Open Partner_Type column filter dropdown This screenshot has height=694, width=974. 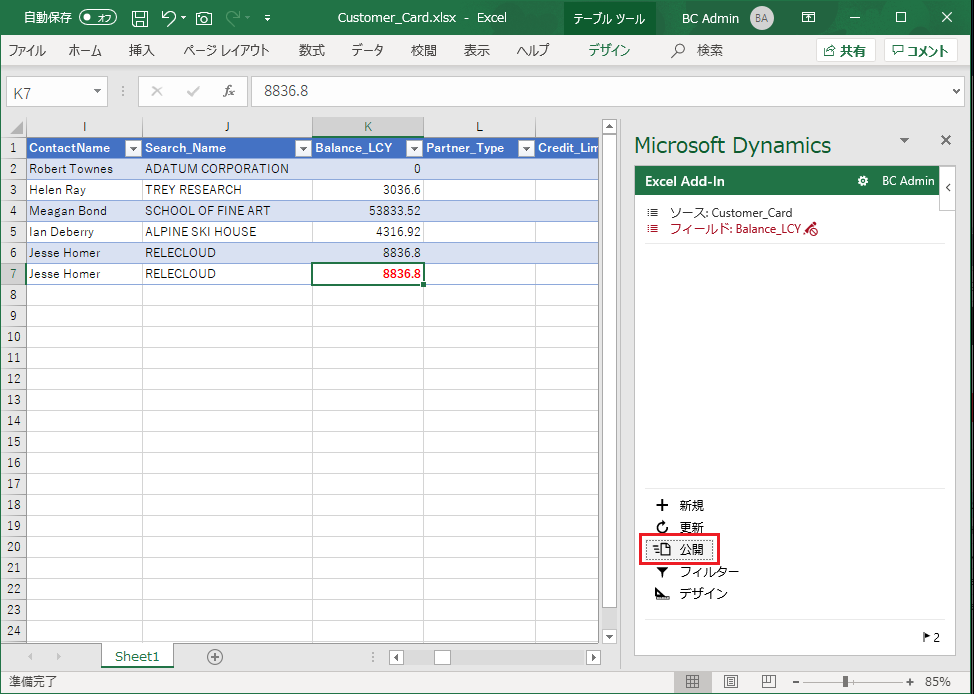[x=526, y=148]
